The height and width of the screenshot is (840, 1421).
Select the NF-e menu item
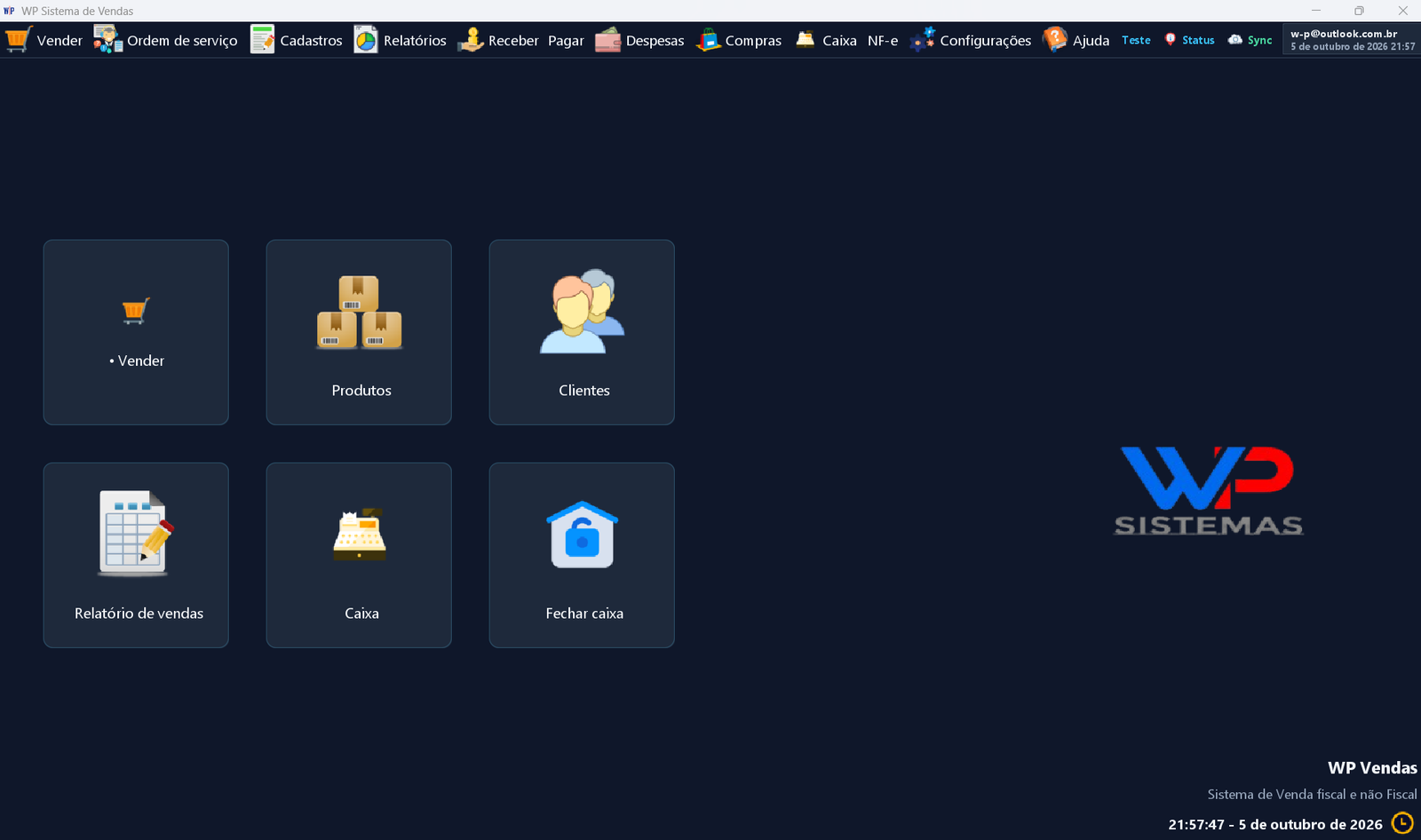883,41
